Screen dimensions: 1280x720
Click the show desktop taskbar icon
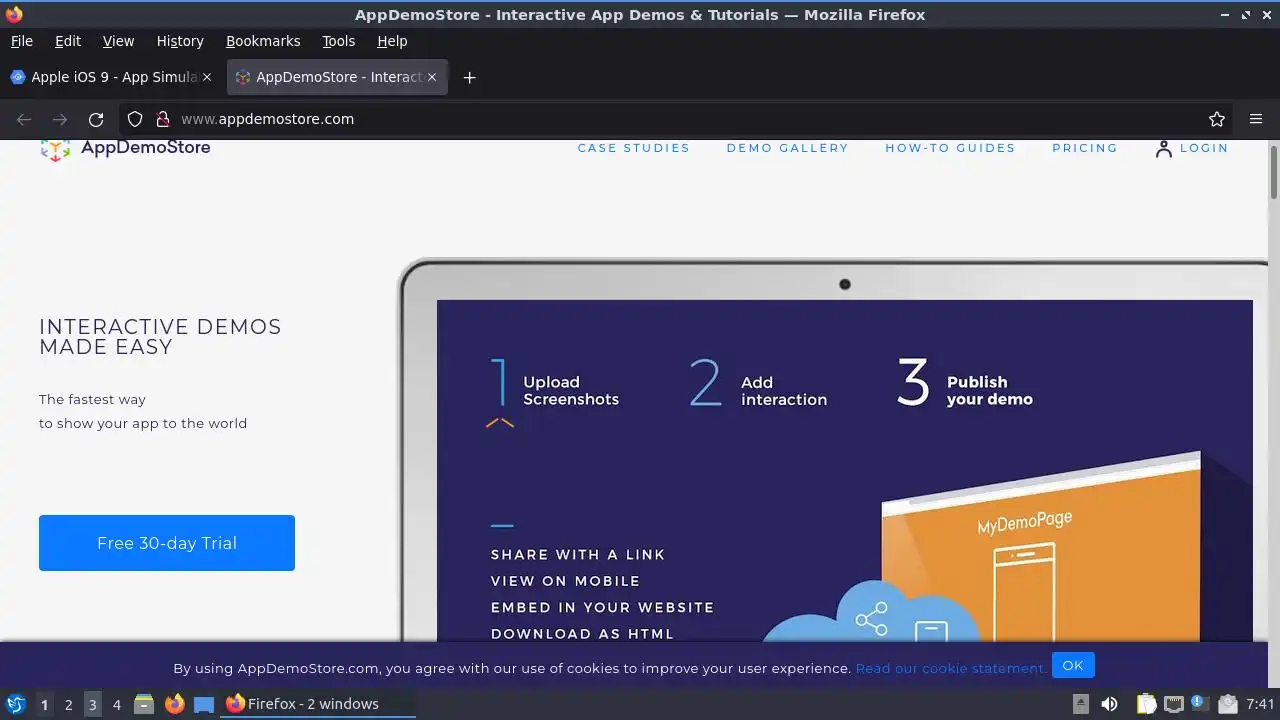pos(204,704)
